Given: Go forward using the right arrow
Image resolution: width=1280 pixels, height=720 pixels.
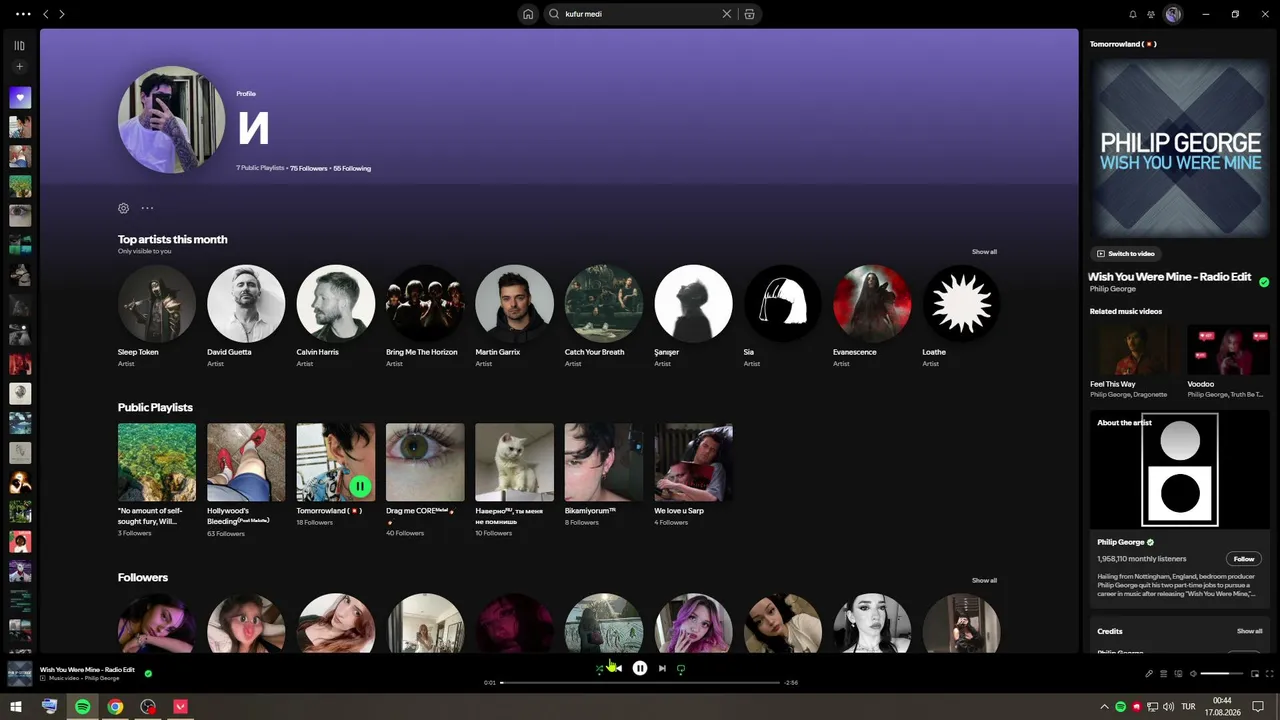Looking at the screenshot, I should coord(62,14).
